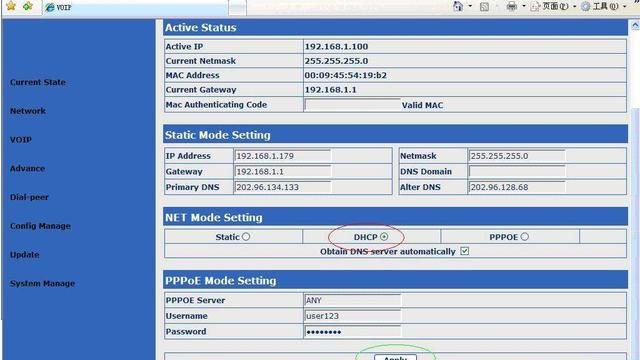This screenshot has height=360, width=640.
Task: Select the VOIP browser tab
Action: (x=135, y=7)
